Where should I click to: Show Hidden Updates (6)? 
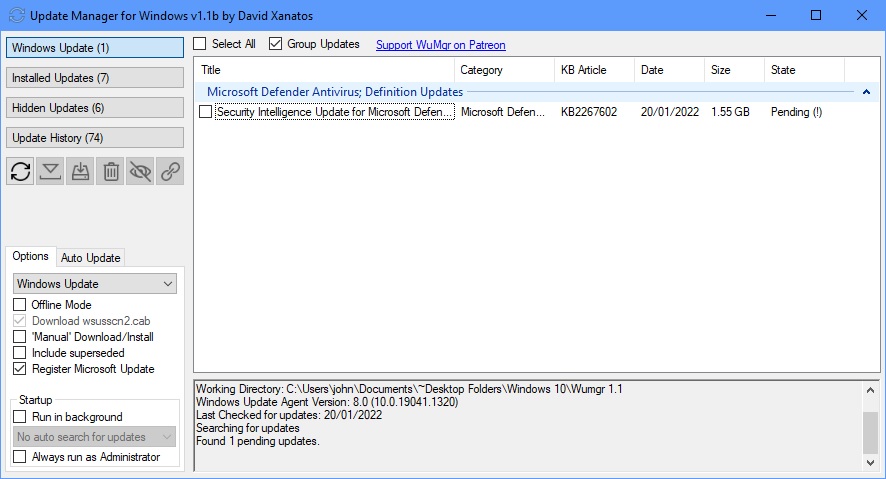(x=95, y=107)
